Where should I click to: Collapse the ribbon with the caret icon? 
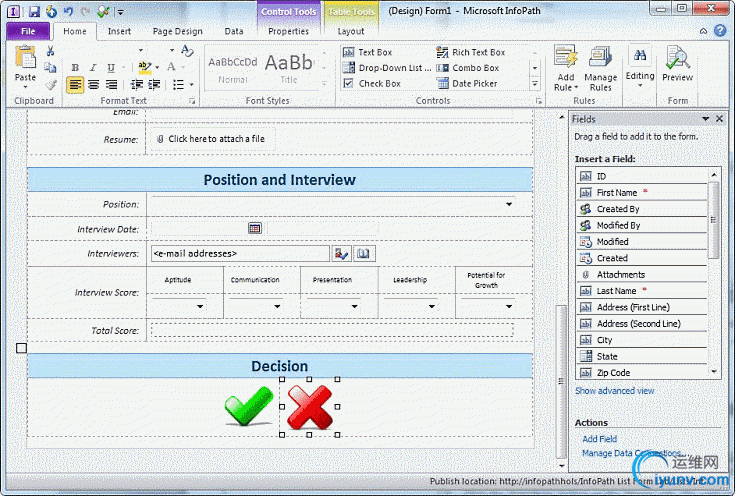pyautogui.click(x=703, y=31)
